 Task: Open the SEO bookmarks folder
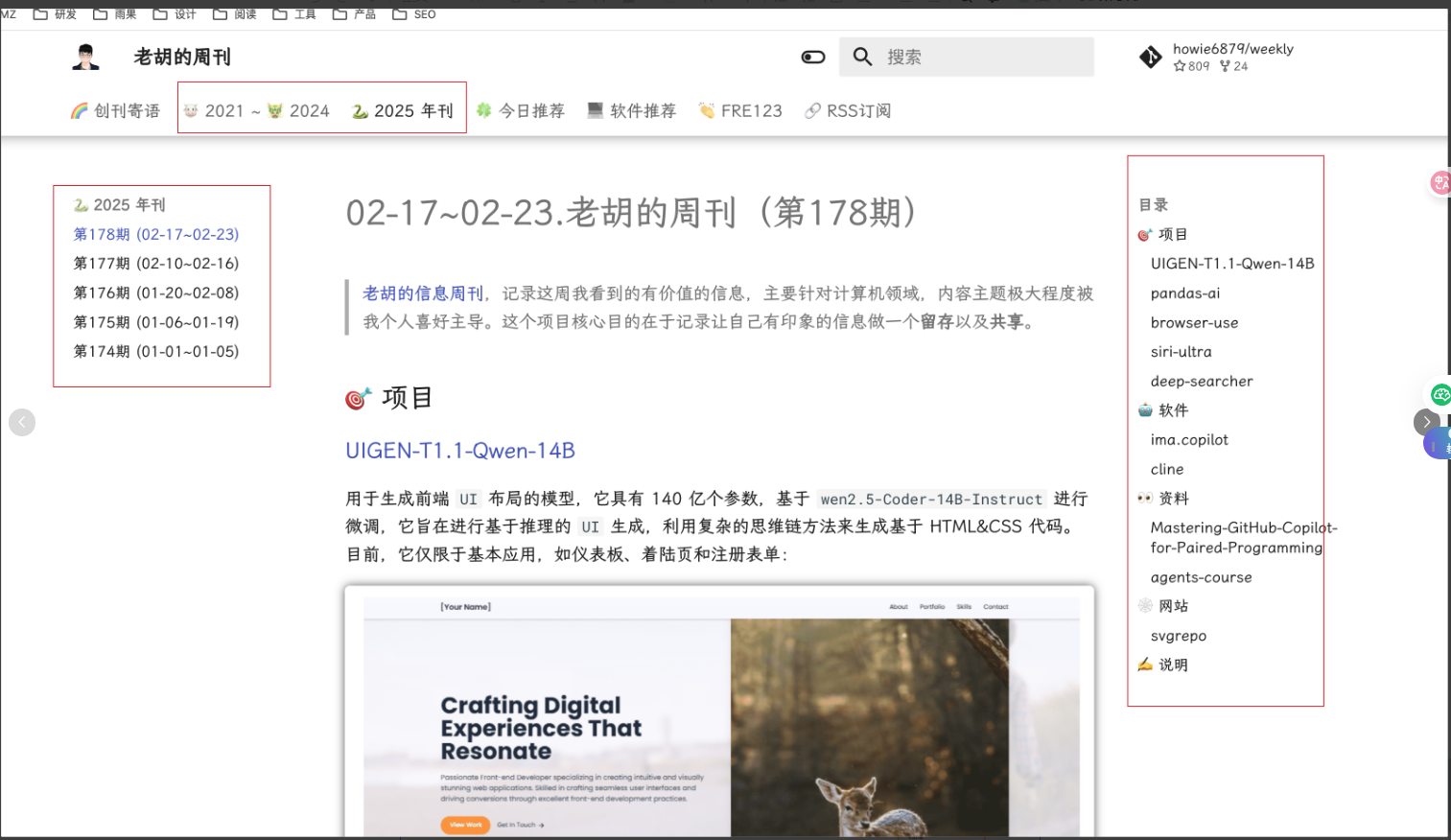pyautogui.click(x=414, y=14)
